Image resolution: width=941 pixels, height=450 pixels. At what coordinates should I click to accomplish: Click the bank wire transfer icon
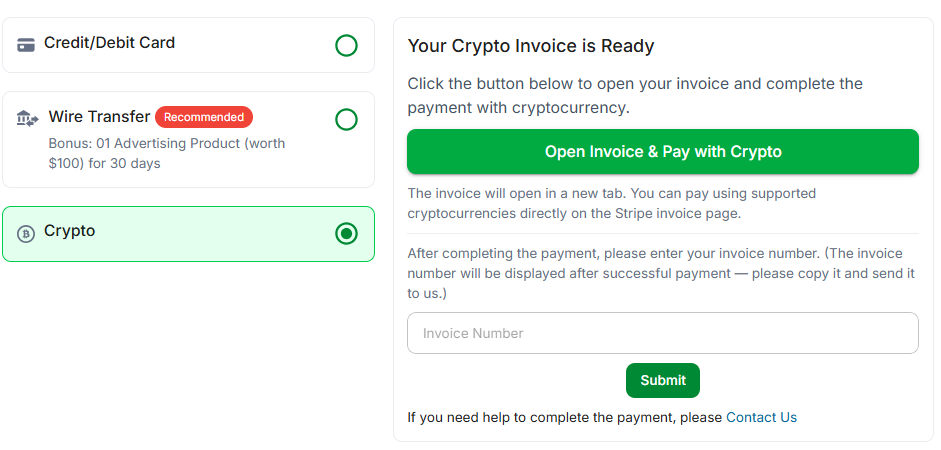pos(28,118)
